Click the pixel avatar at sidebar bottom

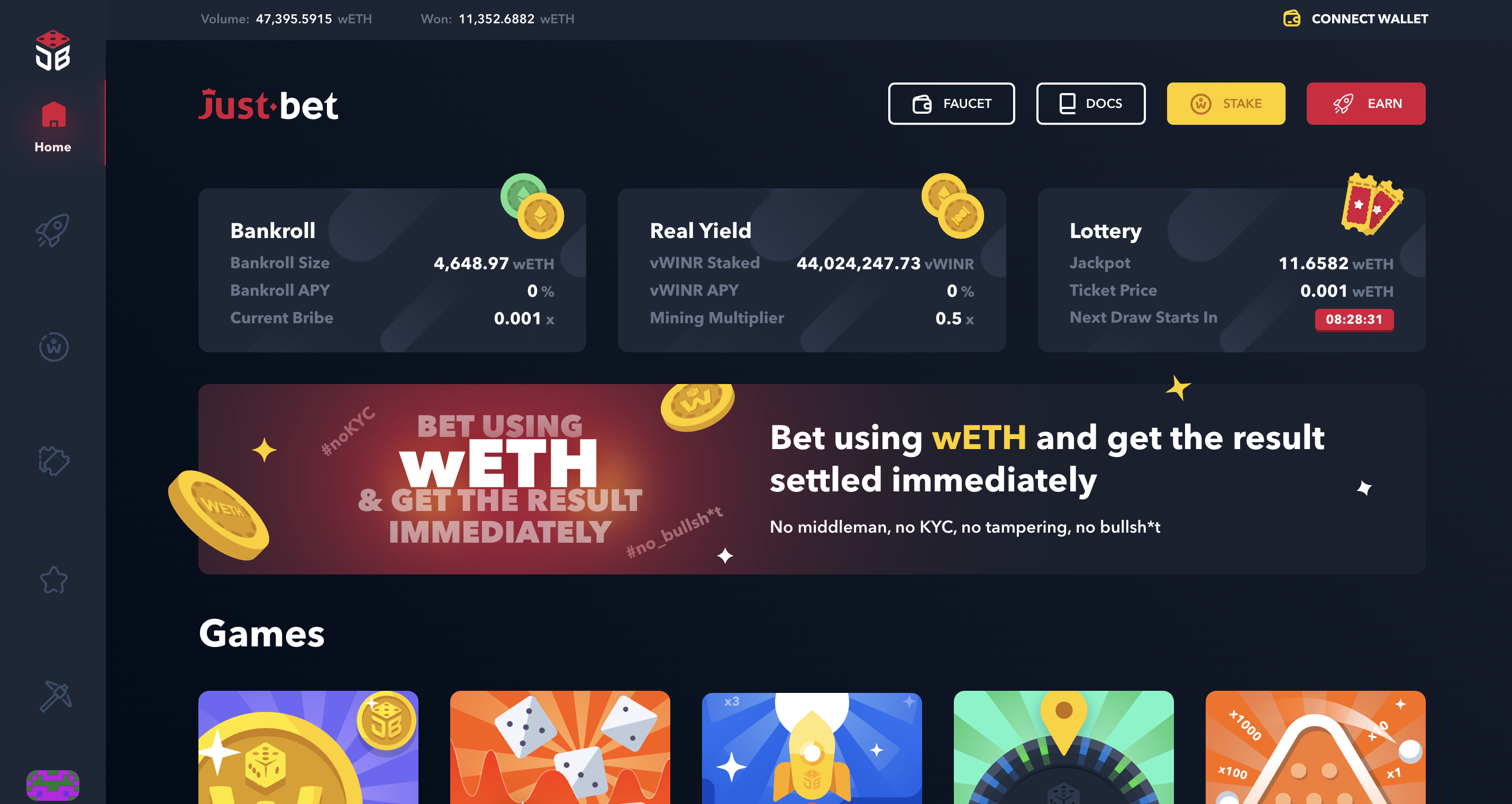pos(53,785)
